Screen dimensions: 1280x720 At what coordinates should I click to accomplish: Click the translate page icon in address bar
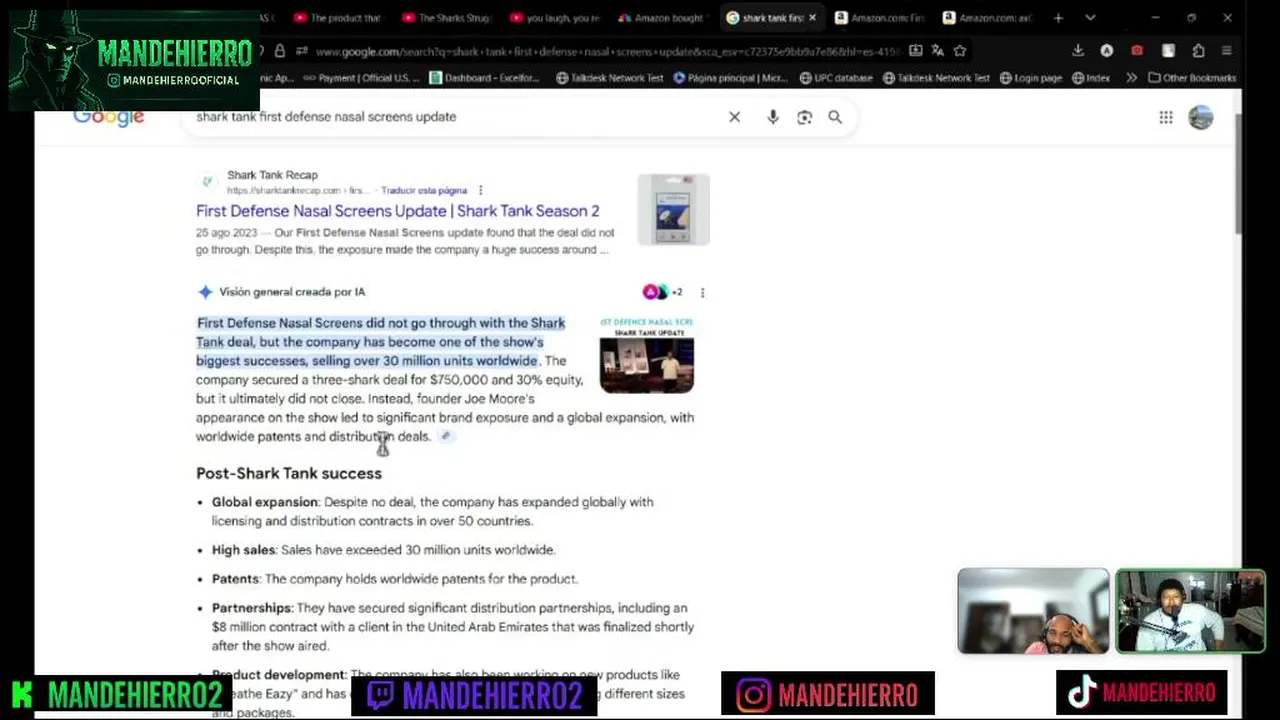coord(937,51)
